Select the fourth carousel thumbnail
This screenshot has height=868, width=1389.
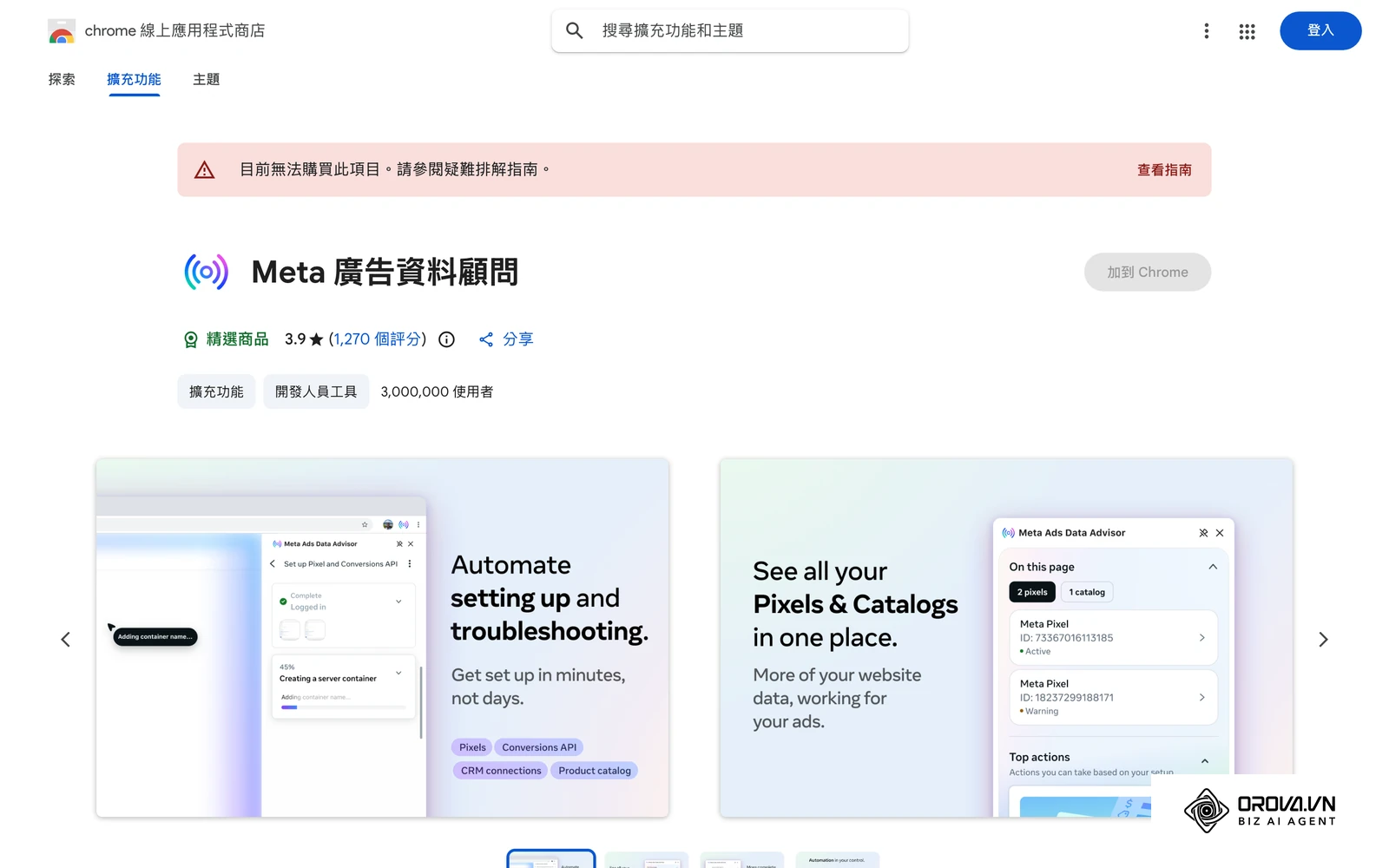[838, 860]
